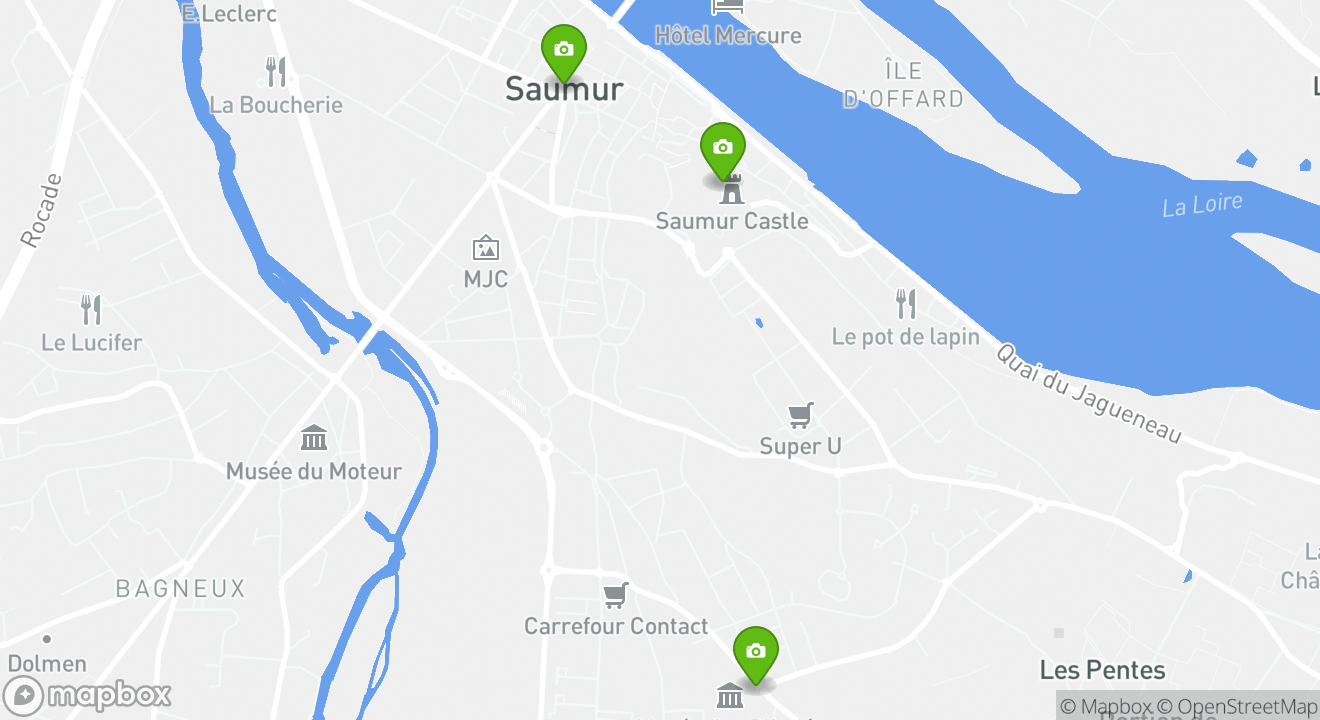Open the © Mapbox attribution link

tap(1106, 706)
